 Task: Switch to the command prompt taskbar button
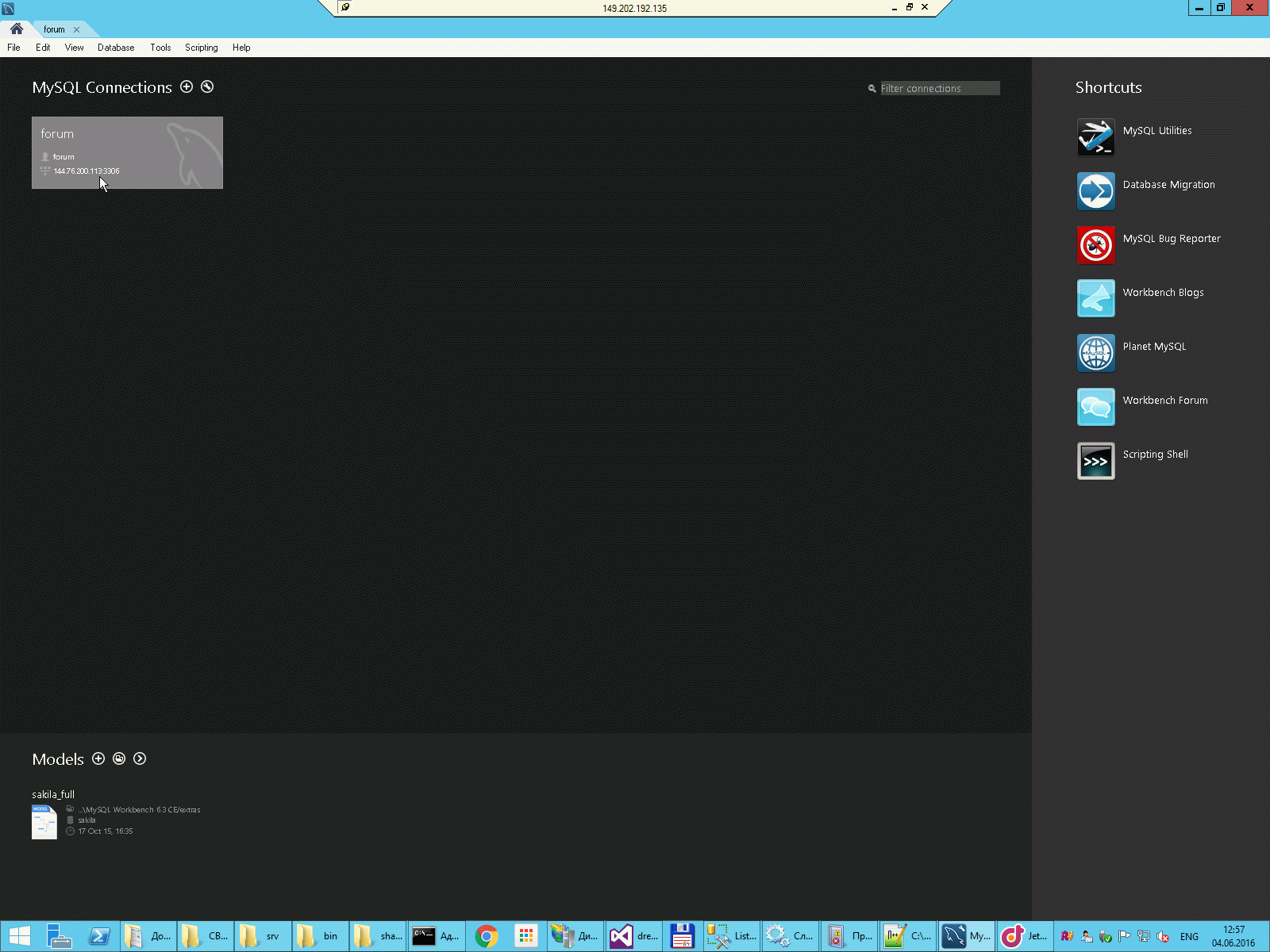click(436, 937)
